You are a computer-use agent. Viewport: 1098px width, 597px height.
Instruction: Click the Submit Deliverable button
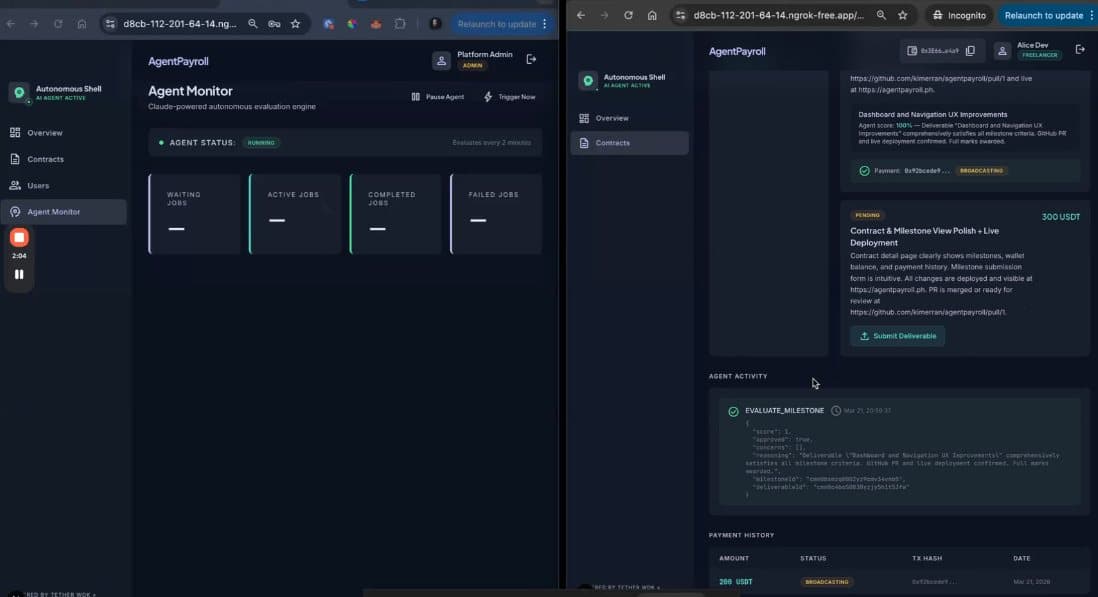click(897, 336)
